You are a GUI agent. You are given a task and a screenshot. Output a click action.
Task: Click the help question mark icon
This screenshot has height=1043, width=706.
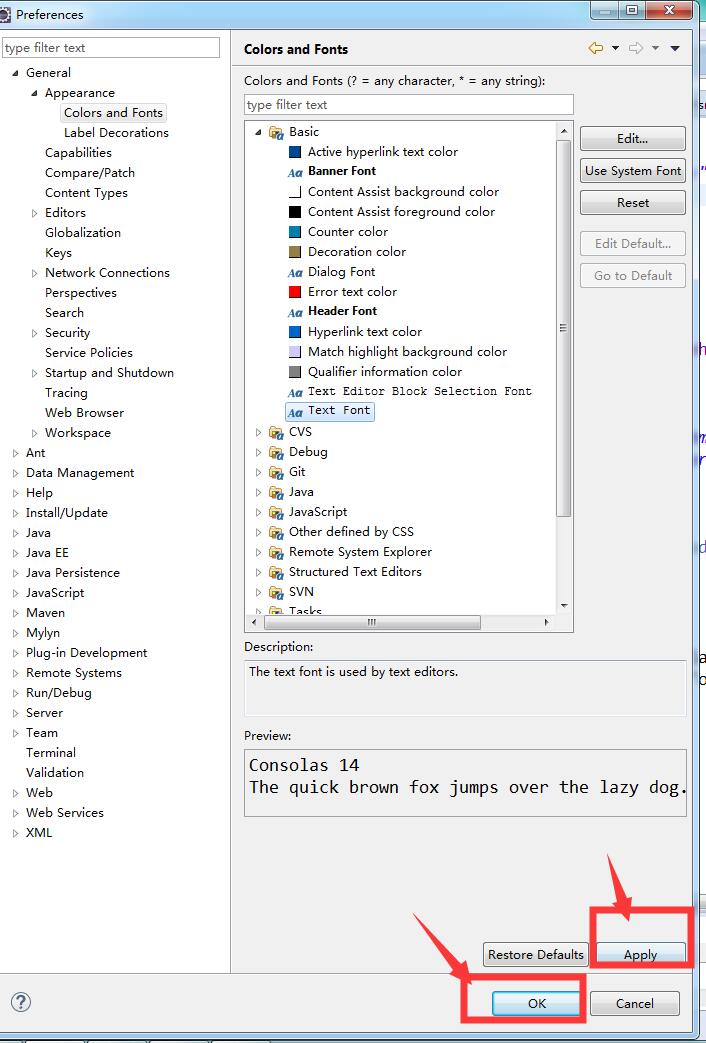(x=21, y=1002)
